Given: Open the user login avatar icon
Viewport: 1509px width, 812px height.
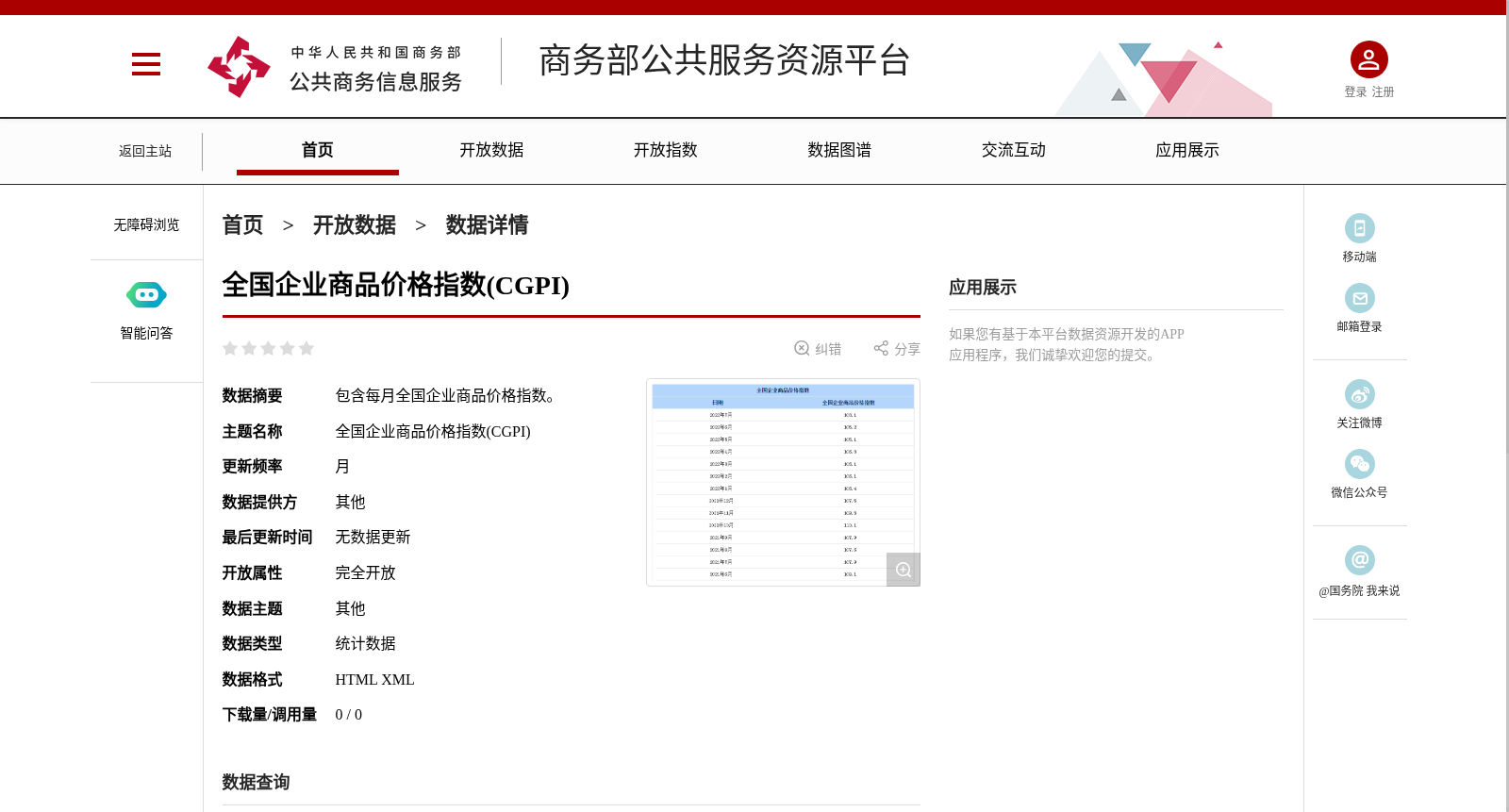Looking at the screenshot, I should [x=1368, y=59].
